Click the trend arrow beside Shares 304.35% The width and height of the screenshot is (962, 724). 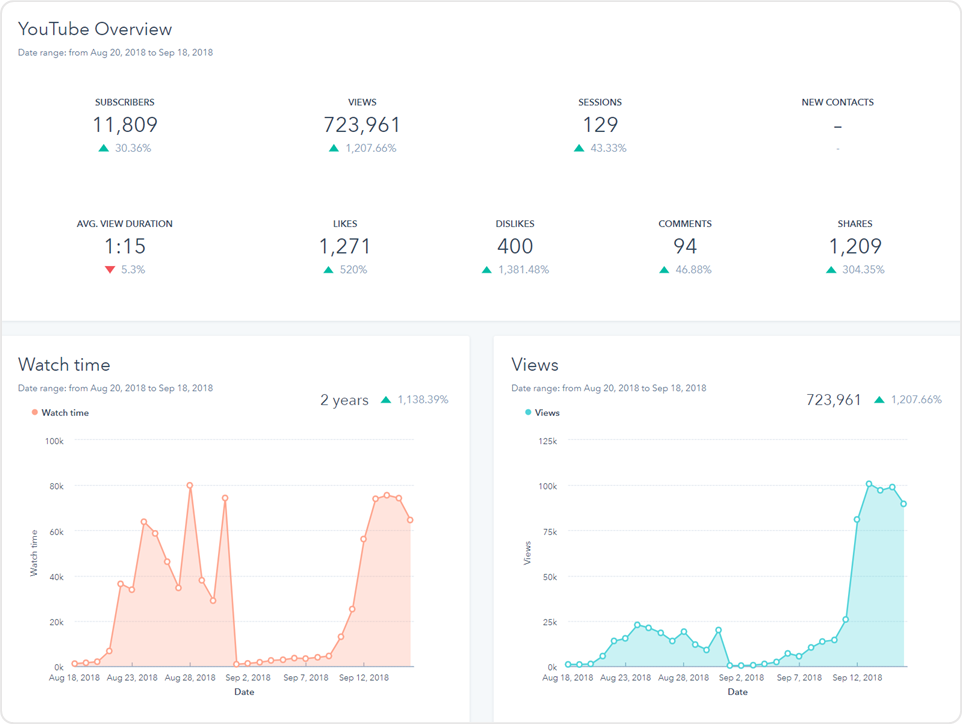coord(831,270)
